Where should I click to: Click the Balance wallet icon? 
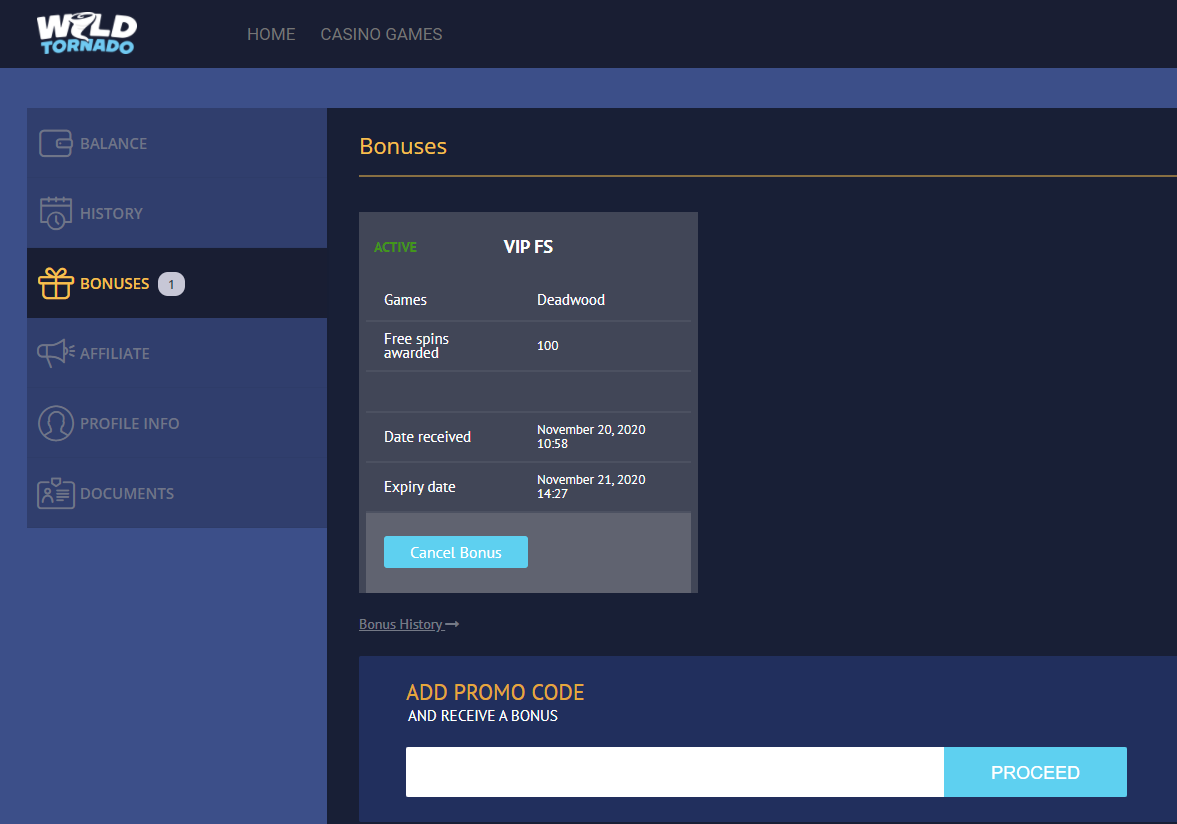pos(56,144)
